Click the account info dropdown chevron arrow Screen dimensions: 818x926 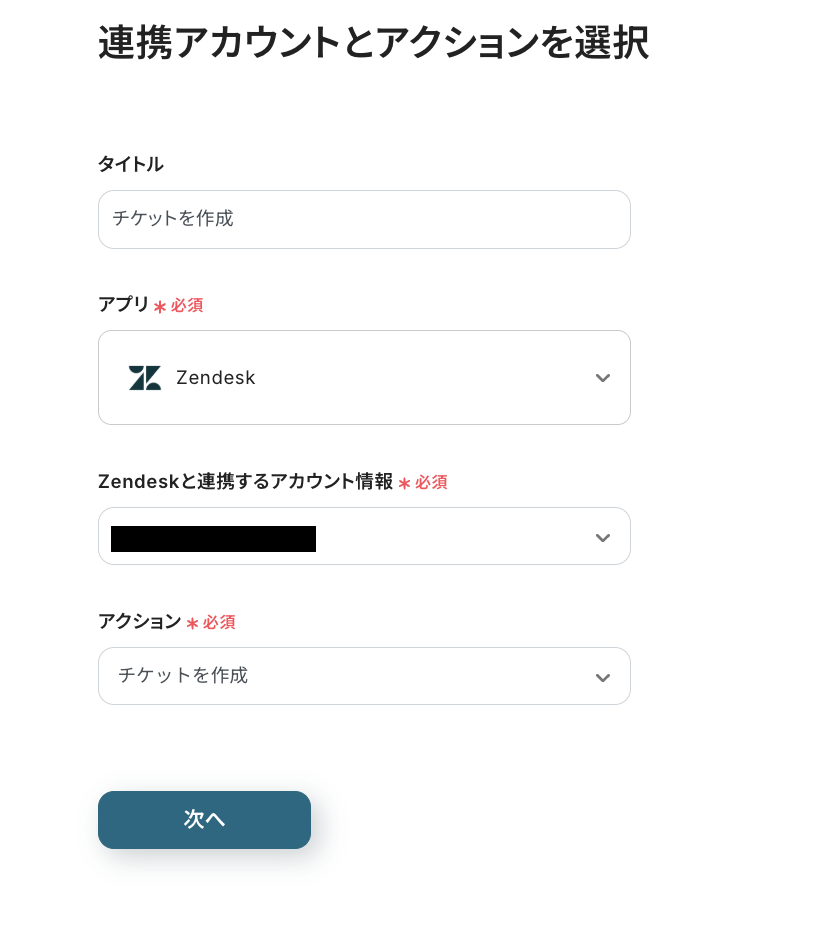[602, 538]
